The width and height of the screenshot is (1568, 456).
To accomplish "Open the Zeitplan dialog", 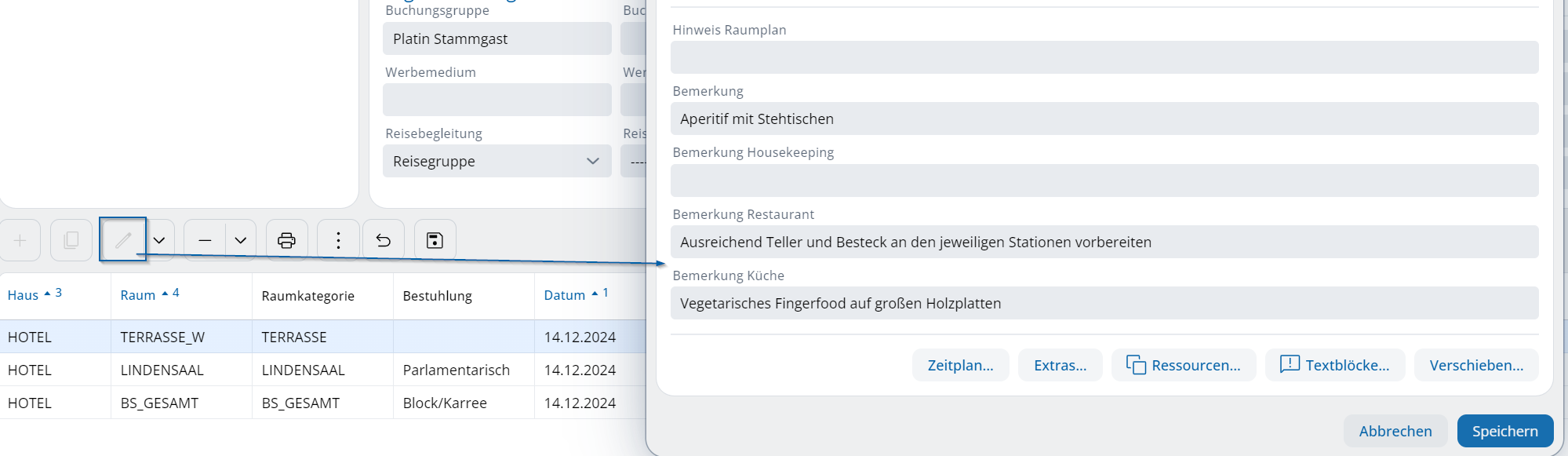I will pyautogui.click(x=960, y=365).
